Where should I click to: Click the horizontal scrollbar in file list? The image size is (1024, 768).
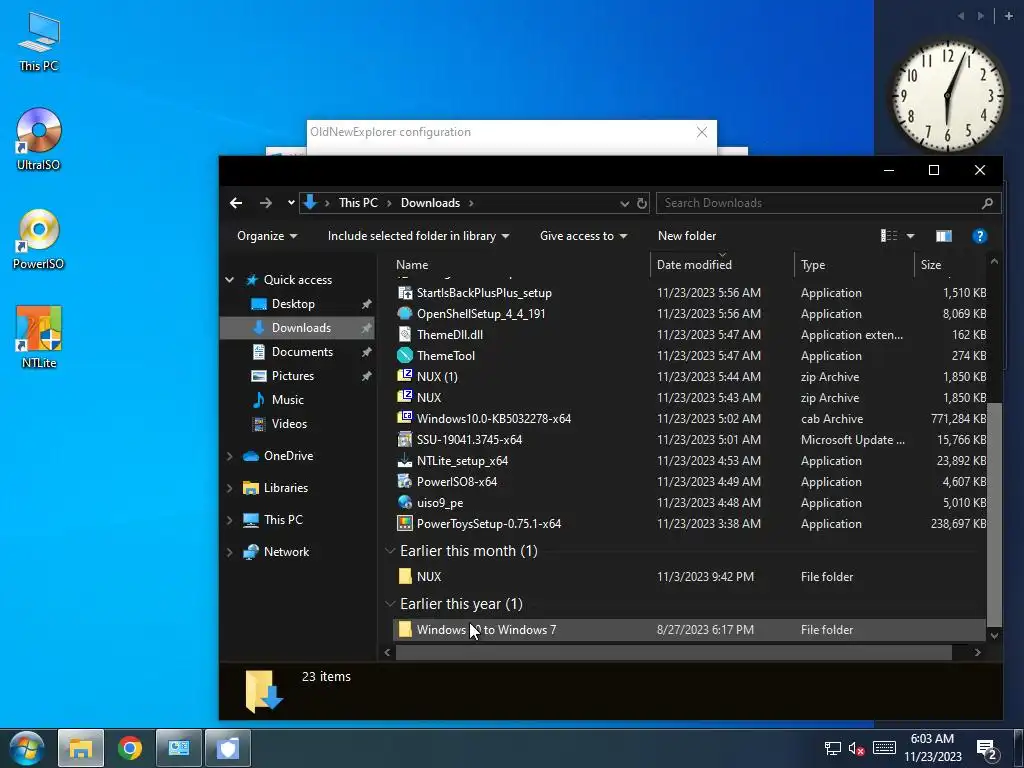coord(674,652)
